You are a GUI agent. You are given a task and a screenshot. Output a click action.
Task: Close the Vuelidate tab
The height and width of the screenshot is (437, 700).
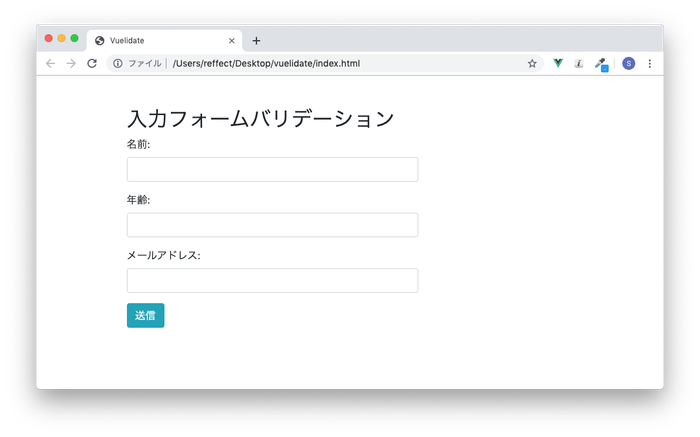(x=232, y=41)
